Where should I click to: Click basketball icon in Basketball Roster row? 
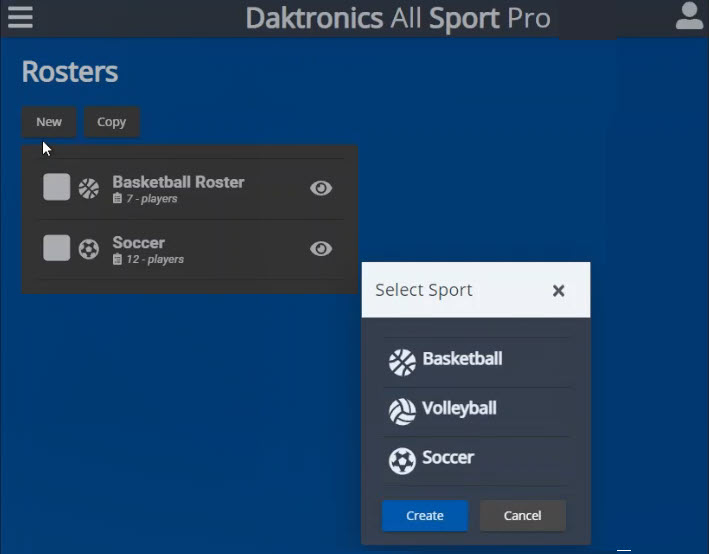(89, 188)
